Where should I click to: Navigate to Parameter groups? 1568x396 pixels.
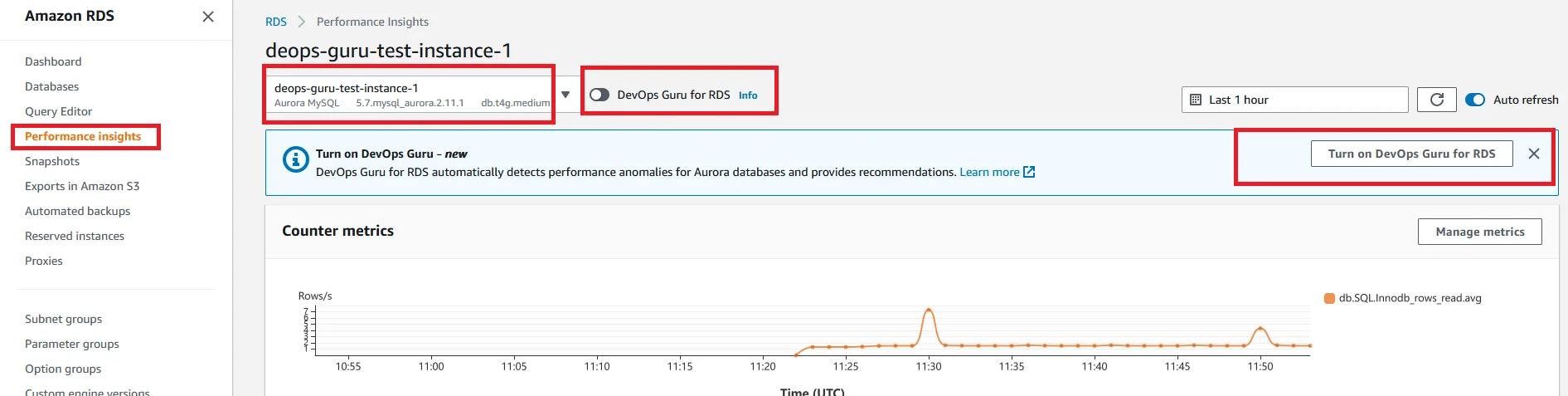[x=72, y=344]
